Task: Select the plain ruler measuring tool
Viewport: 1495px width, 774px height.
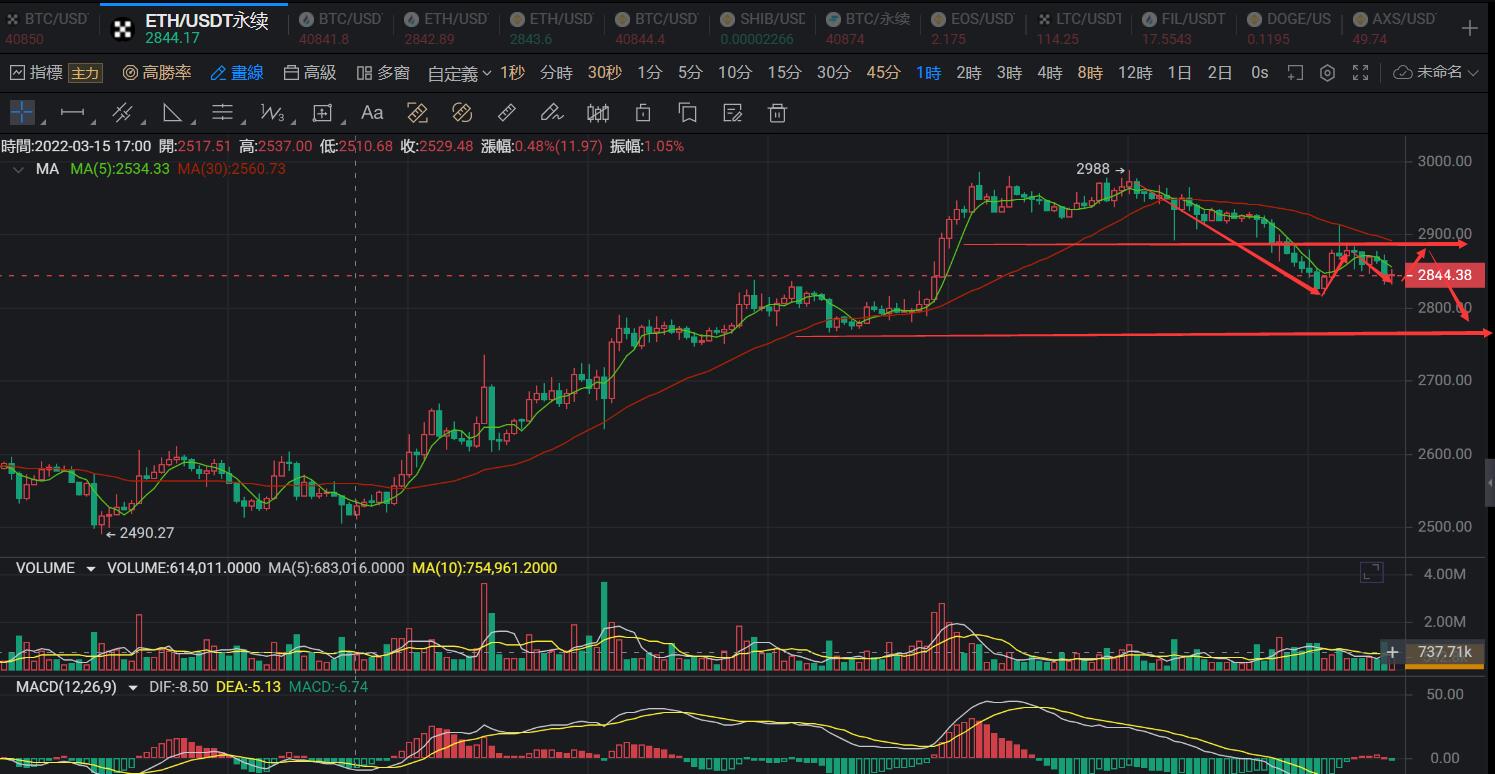Action: point(507,112)
